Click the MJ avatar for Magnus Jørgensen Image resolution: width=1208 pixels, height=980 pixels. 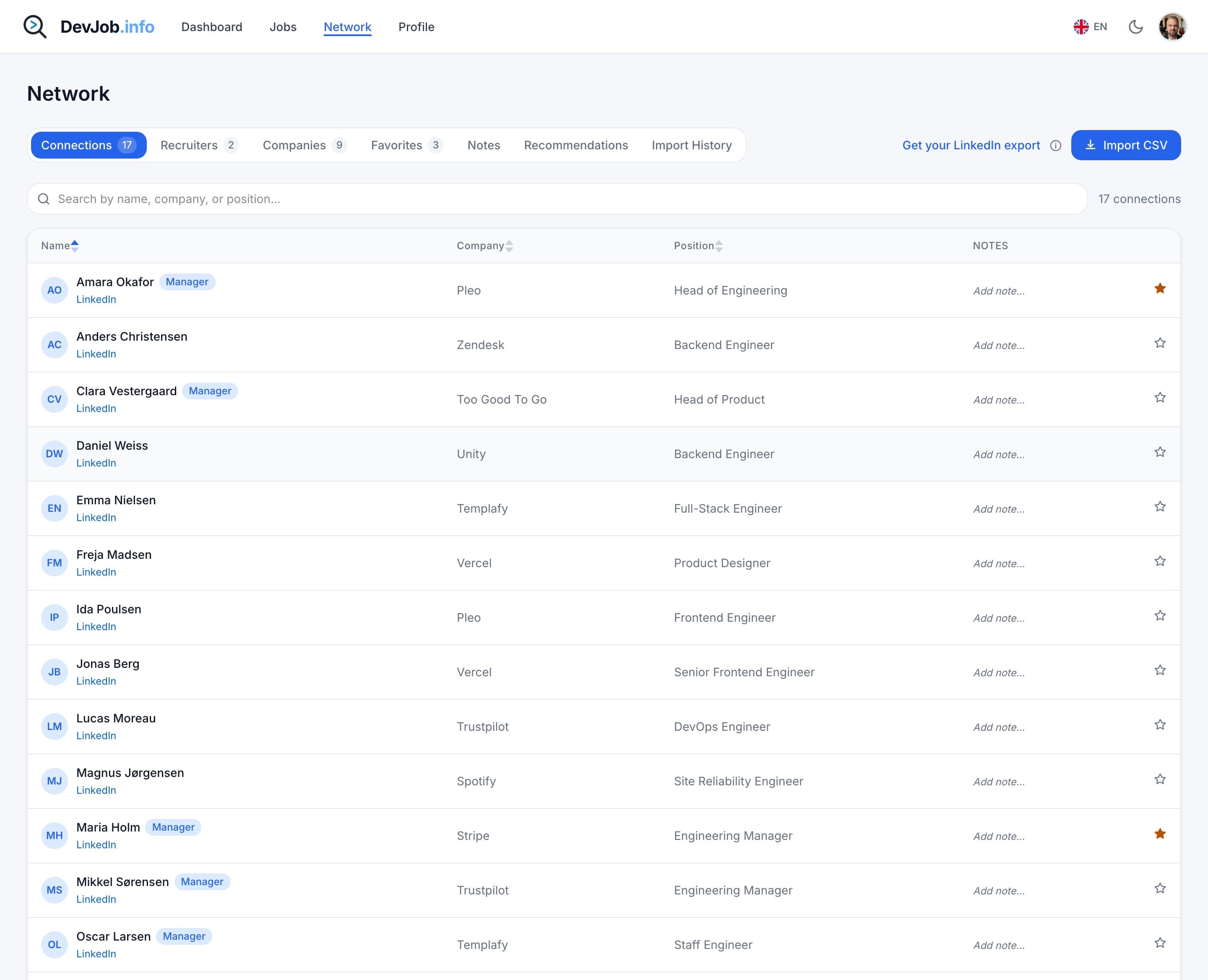54,781
